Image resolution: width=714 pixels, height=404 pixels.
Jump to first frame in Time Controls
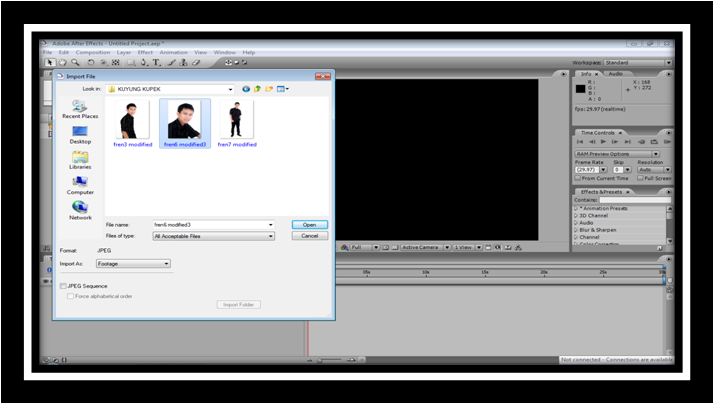pyautogui.click(x=580, y=142)
